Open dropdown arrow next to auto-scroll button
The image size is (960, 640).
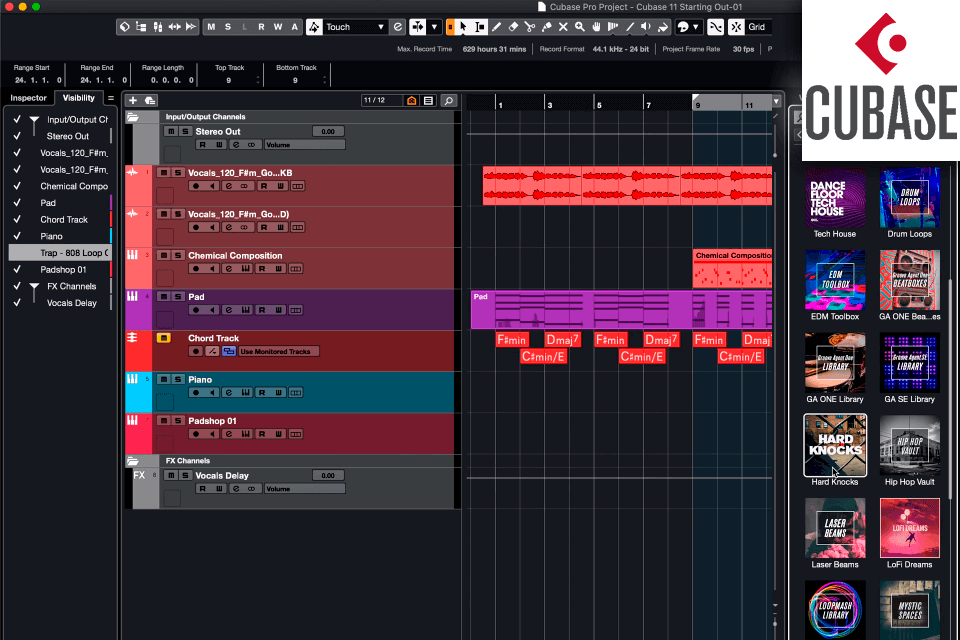pos(434,27)
